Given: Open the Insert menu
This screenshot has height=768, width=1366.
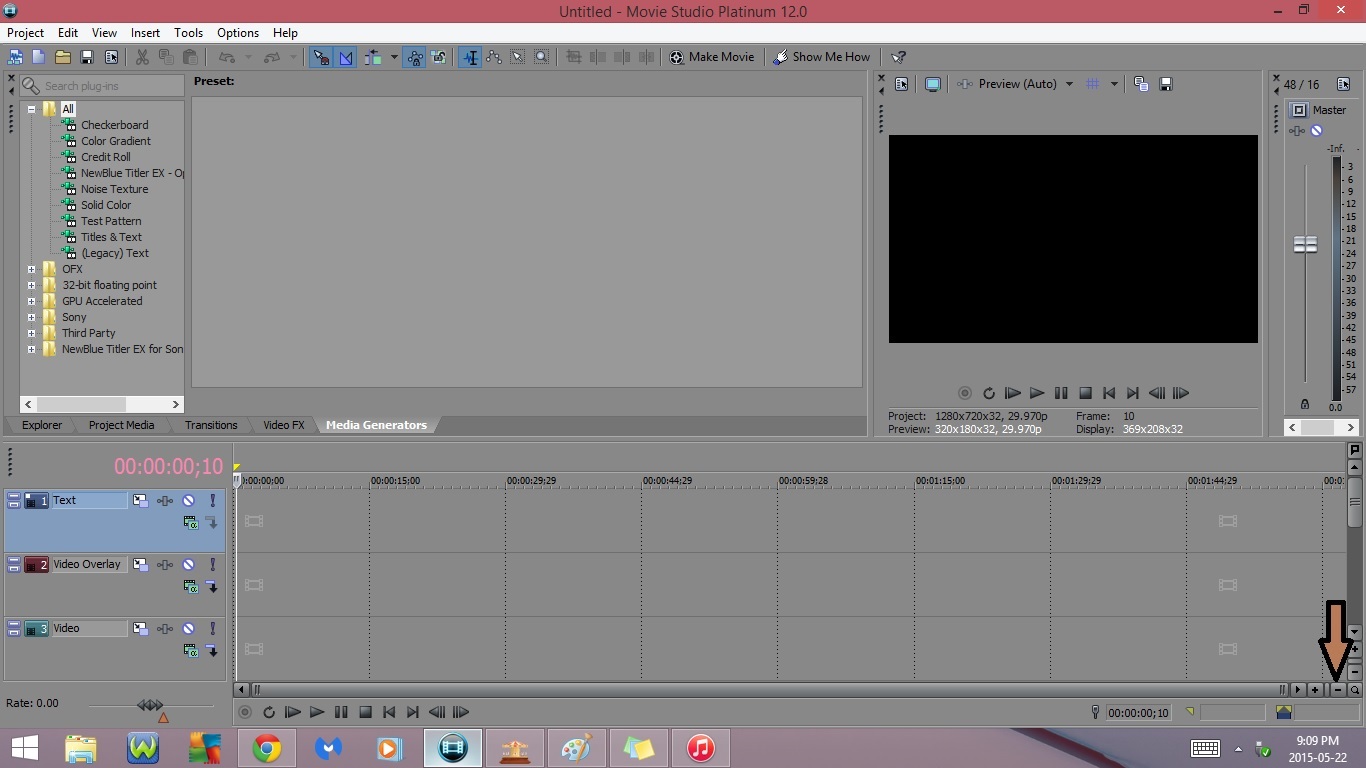Looking at the screenshot, I should tap(145, 33).
